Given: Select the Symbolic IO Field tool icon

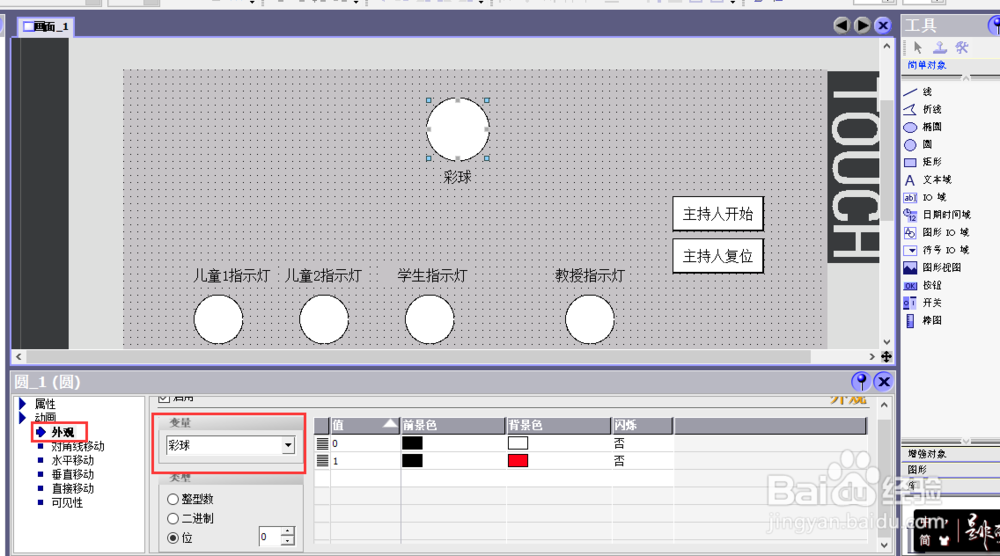Looking at the screenshot, I should [x=910, y=250].
